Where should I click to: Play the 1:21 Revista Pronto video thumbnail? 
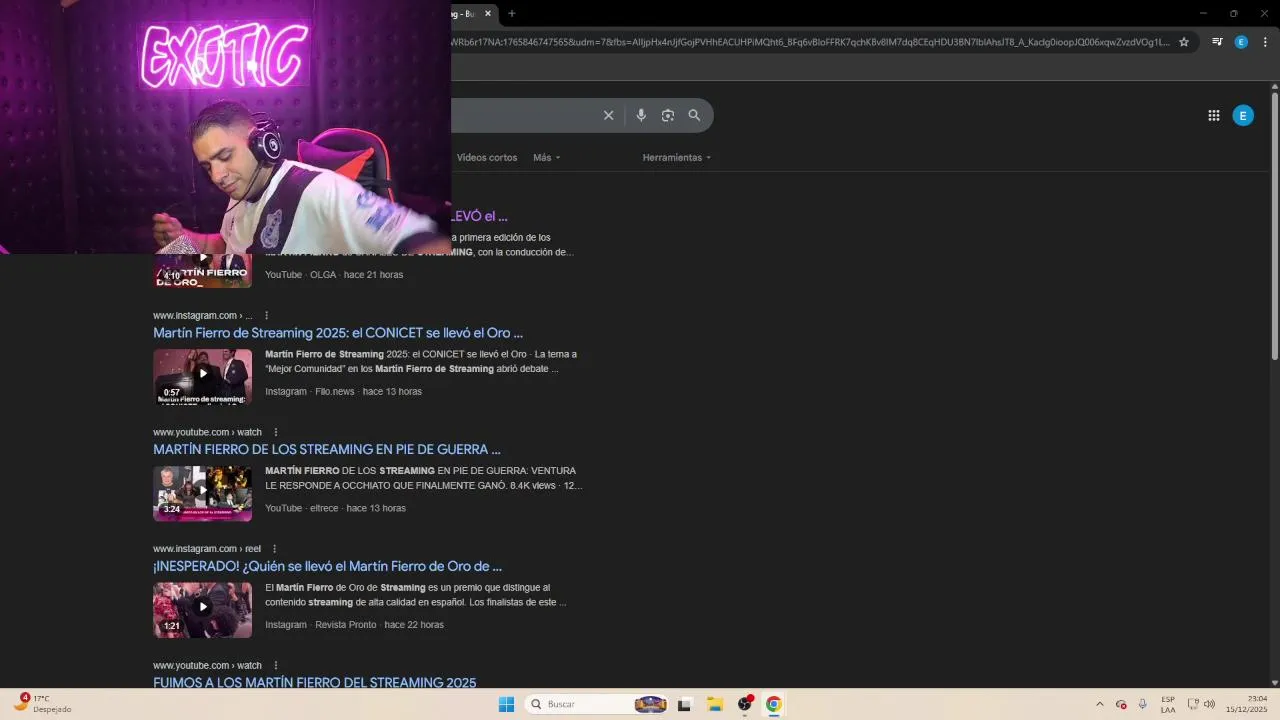click(x=203, y=609)
